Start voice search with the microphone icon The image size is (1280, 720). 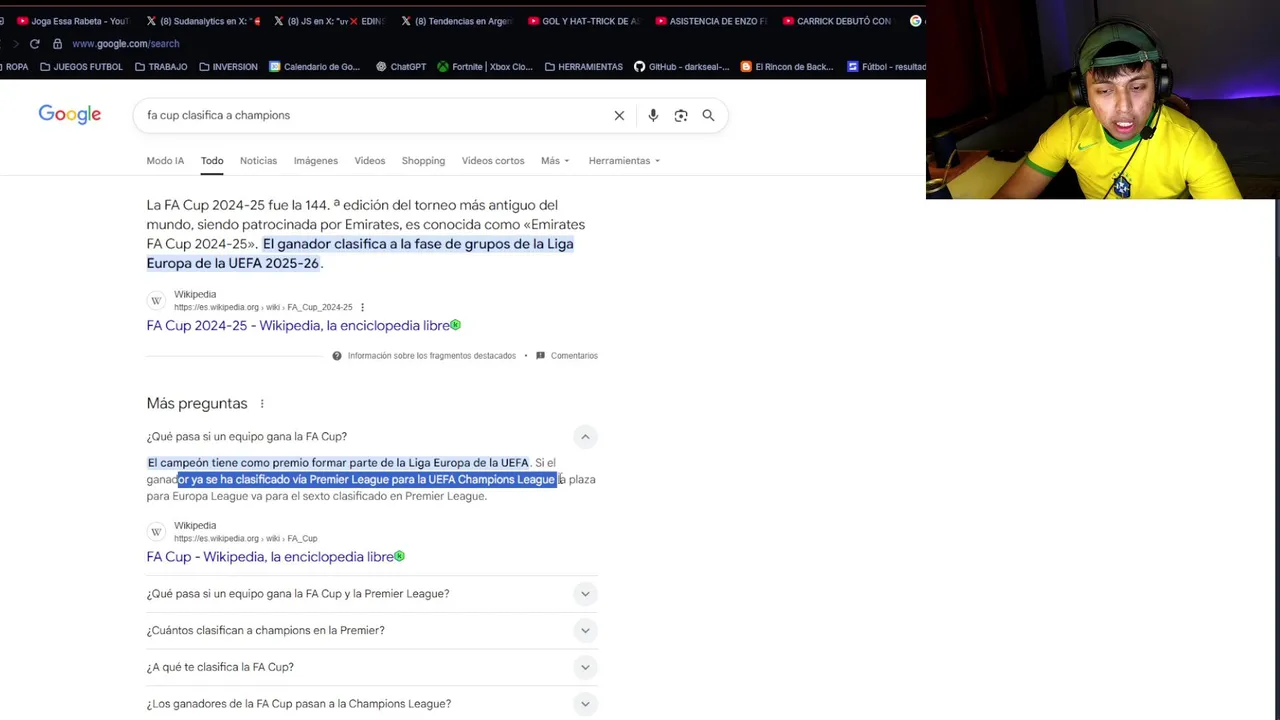653,115
